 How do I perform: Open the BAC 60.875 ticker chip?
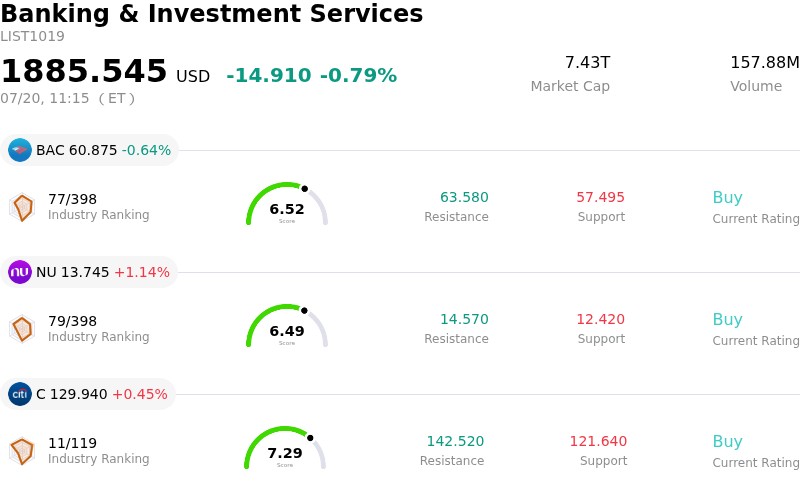[x=90, y=150]
